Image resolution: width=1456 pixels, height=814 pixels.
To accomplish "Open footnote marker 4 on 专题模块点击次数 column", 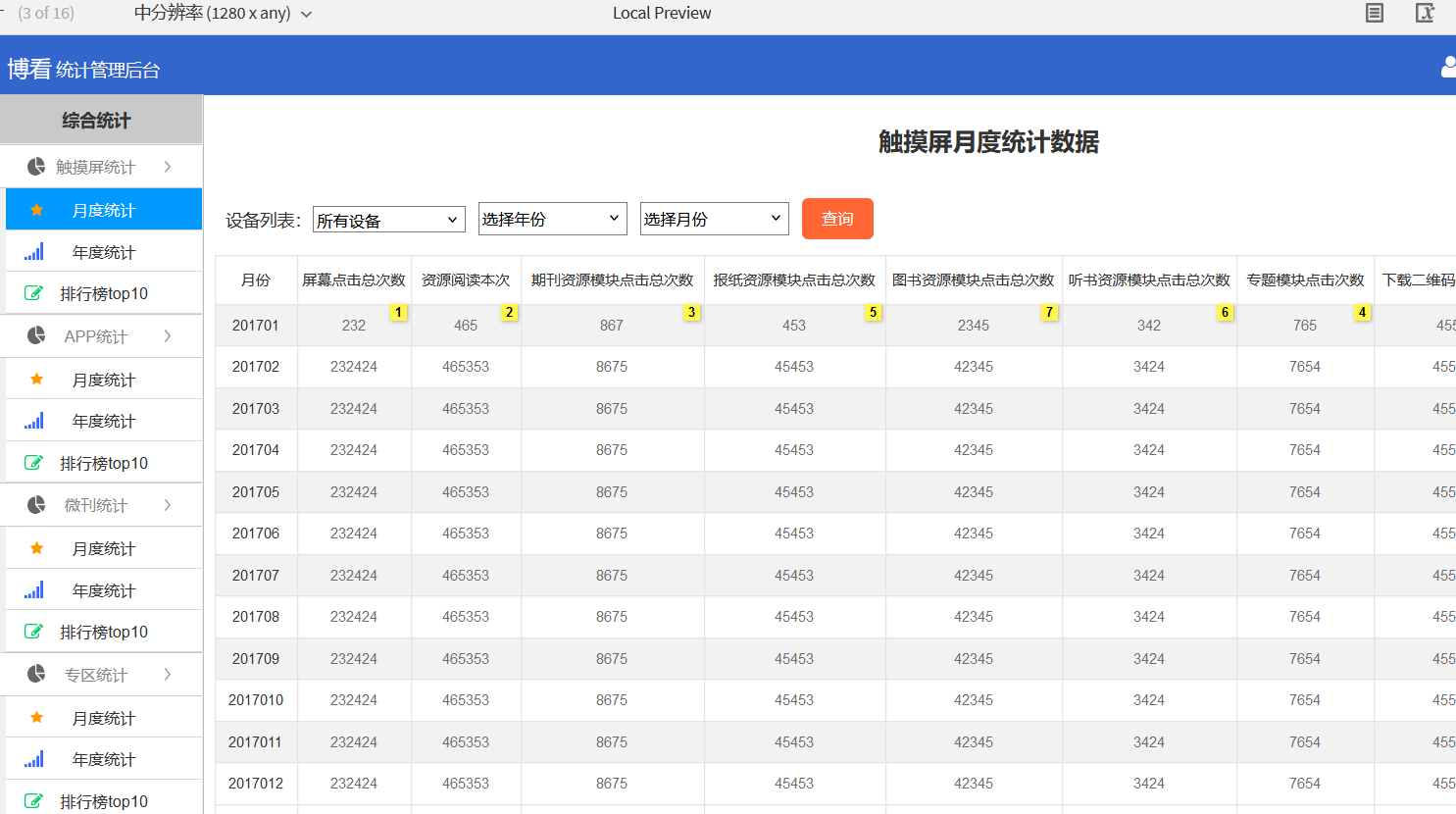I will click(x=1362, y=312).
